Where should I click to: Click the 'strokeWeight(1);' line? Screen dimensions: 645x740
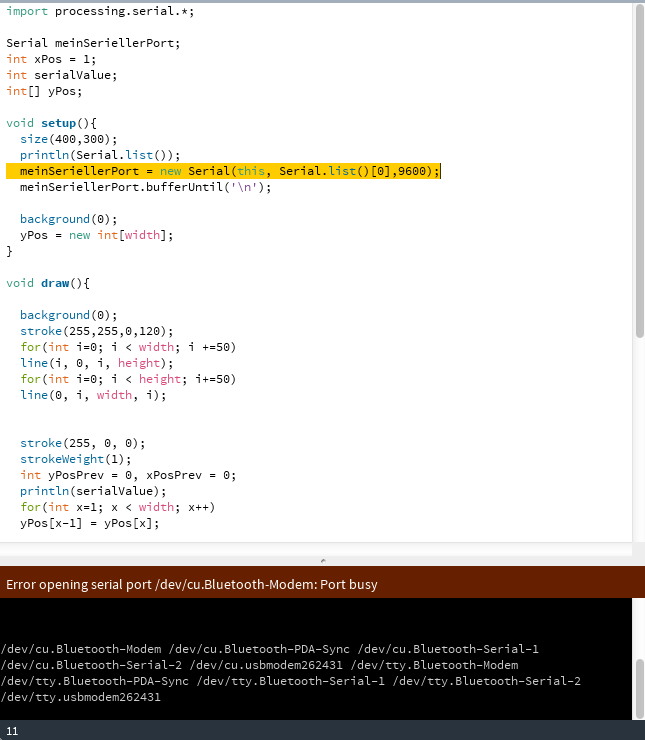pos(75,459)
